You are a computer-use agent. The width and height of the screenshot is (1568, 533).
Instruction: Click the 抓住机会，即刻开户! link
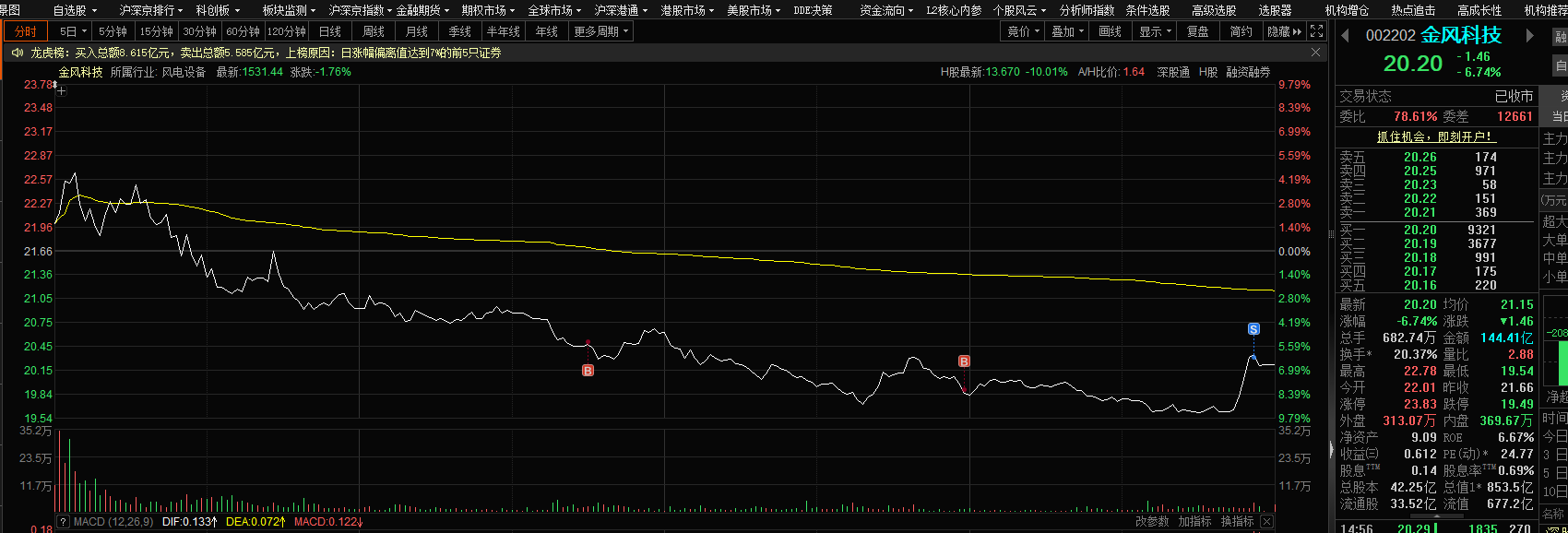click(x=1434, y=136)
